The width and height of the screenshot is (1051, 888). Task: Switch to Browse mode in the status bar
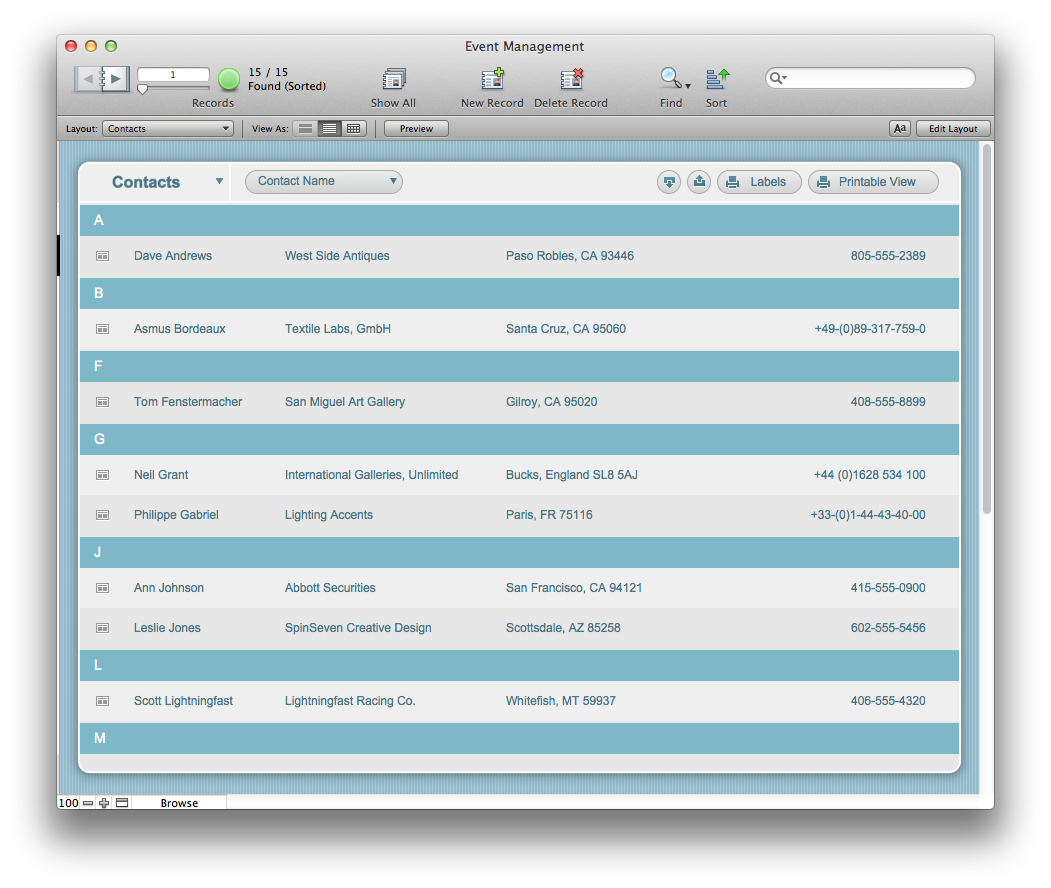[x=179, y=802]
